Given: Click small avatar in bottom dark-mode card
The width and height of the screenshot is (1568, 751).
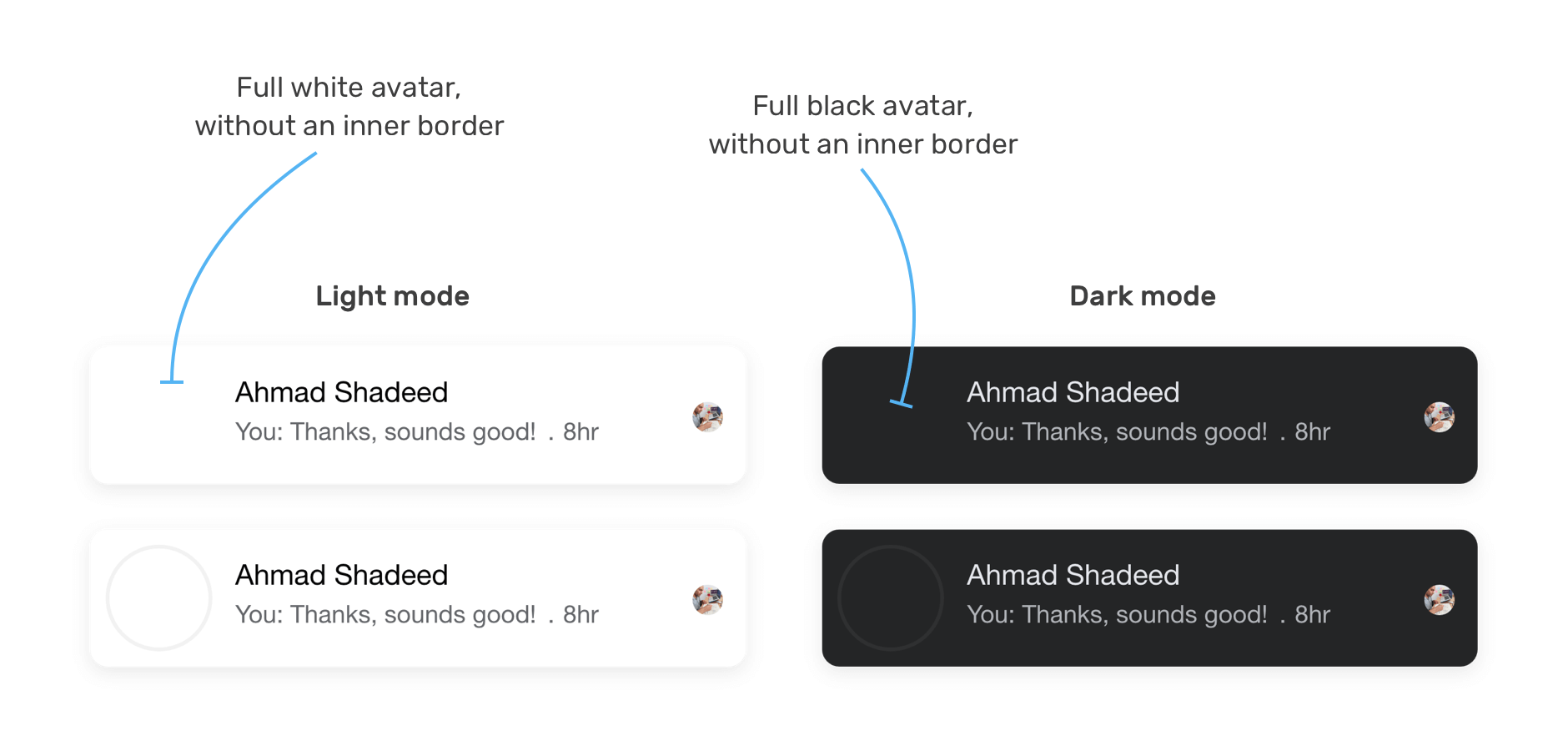Looking at the screenshot, I should point(1439,599).
